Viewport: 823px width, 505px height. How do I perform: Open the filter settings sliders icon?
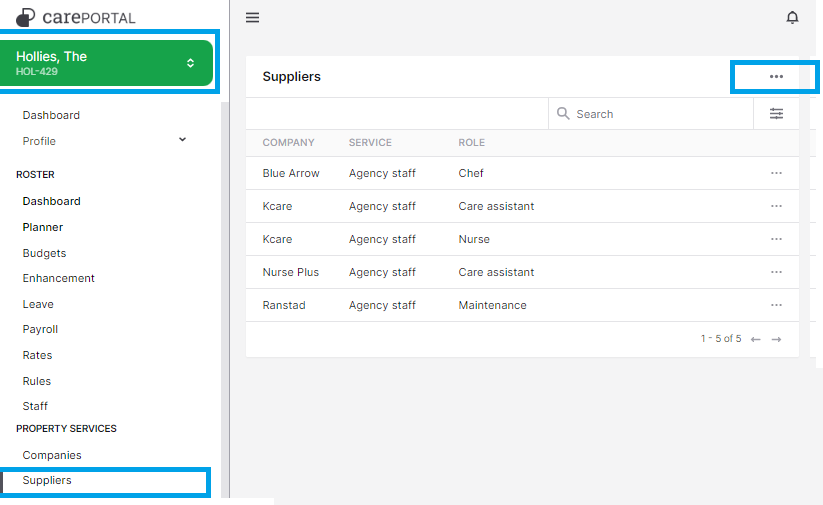[776, 113]
